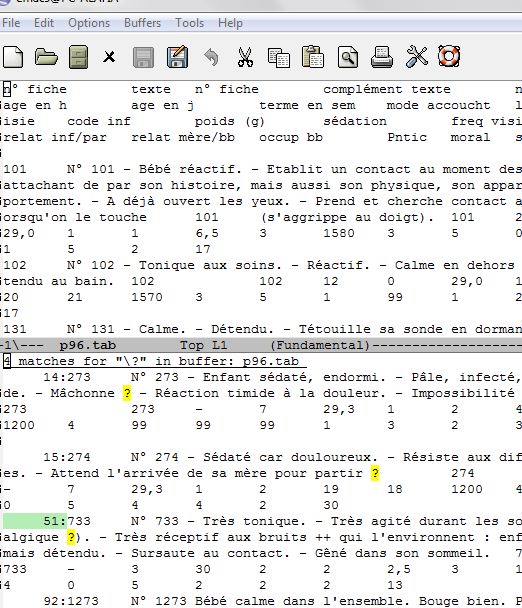This screenshot has height=608, width=522.
Task: Open the File menu
Action: point(11,23)
